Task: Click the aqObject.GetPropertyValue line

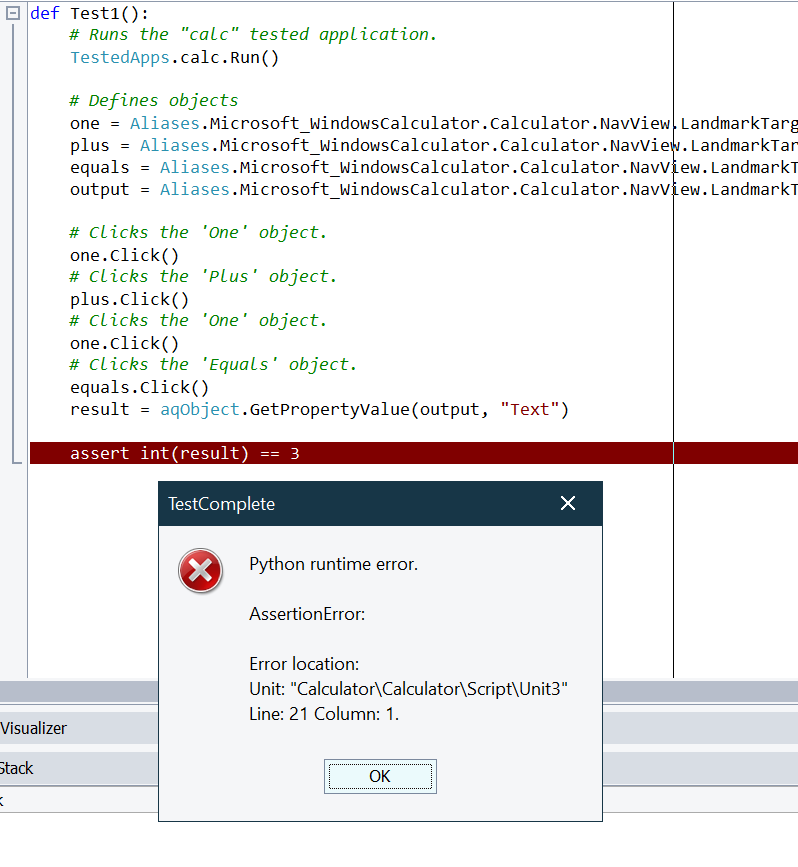Action: tap(319, 410)
